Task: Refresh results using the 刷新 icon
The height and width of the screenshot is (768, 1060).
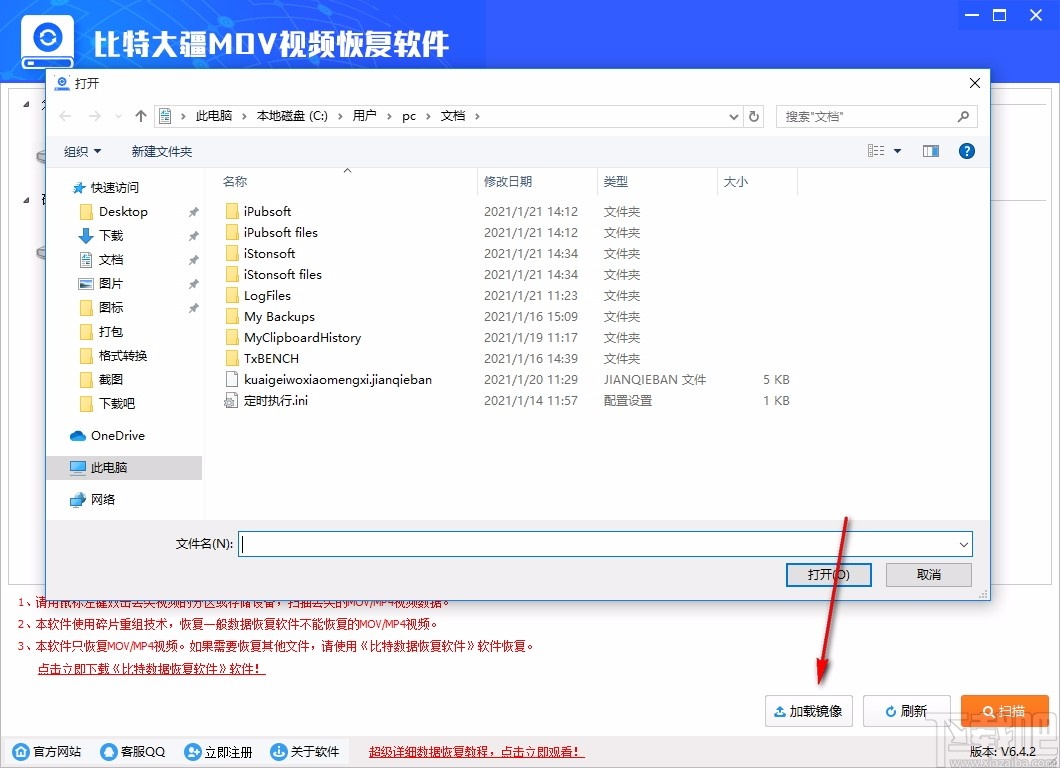Action: pos(907,711)
